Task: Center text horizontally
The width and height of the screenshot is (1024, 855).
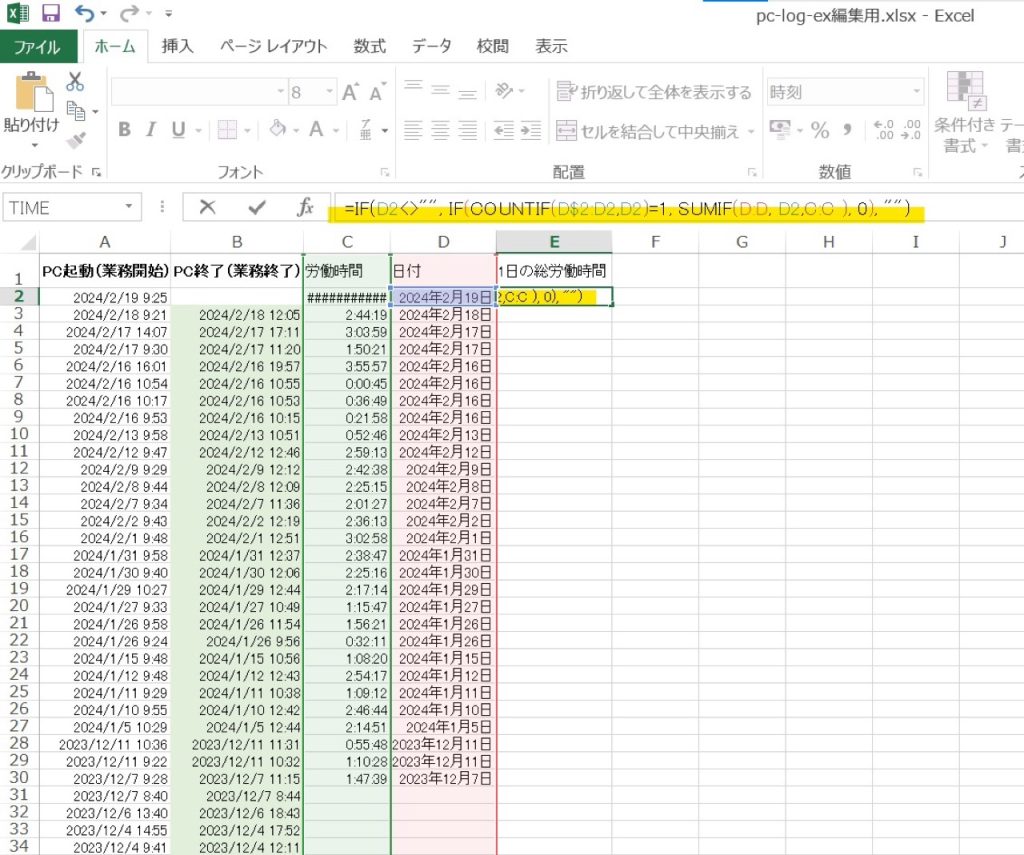Action: coord(440,131)
